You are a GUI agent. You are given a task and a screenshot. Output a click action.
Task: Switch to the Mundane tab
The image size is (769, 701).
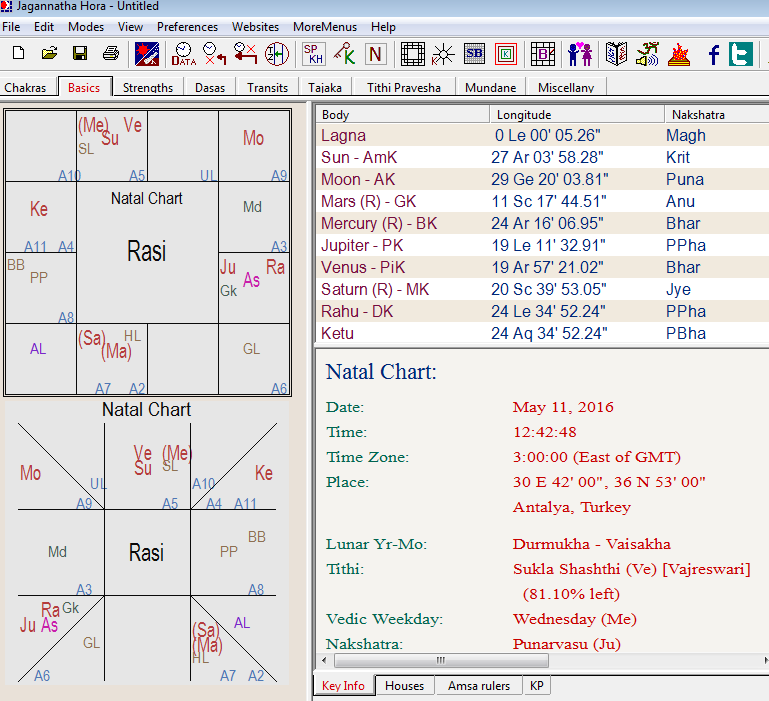click(490, 87)
